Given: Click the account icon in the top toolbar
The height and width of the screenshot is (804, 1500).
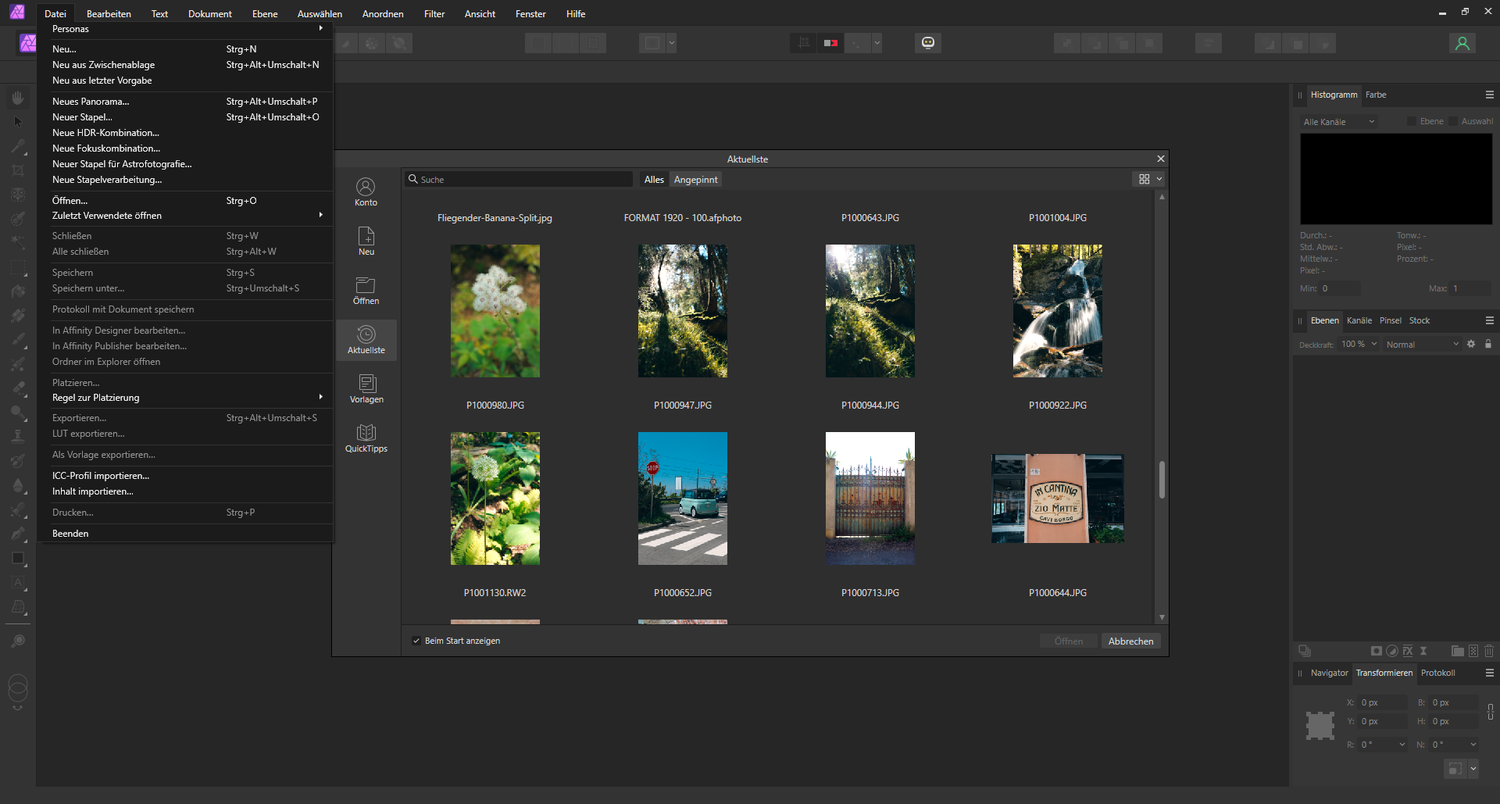Looking at the screenshot, I should tap(1462, 43).
